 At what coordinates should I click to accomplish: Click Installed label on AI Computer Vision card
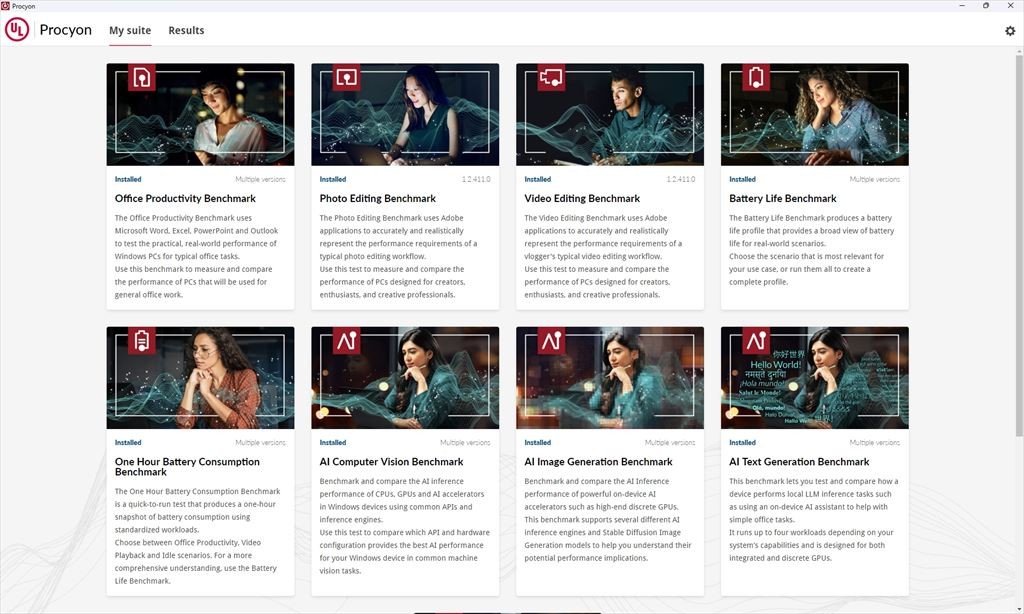click(333, 442)
